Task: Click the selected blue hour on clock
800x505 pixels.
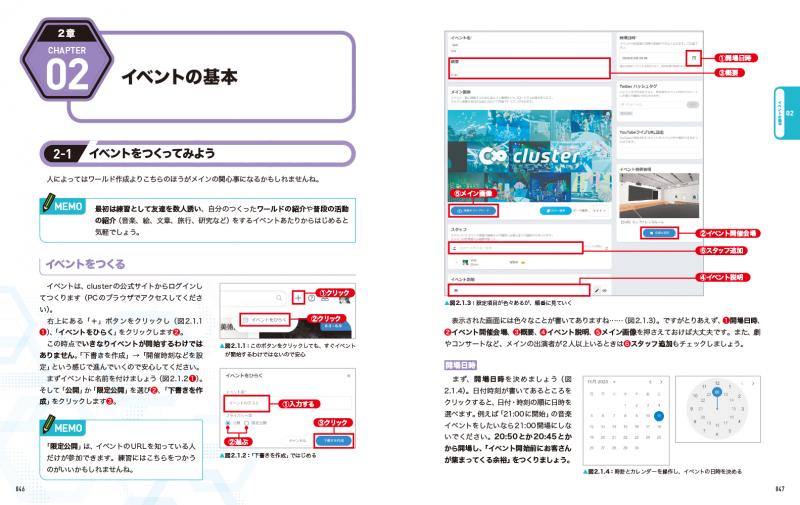Action: pyautogui.click(x=717, y=392)
